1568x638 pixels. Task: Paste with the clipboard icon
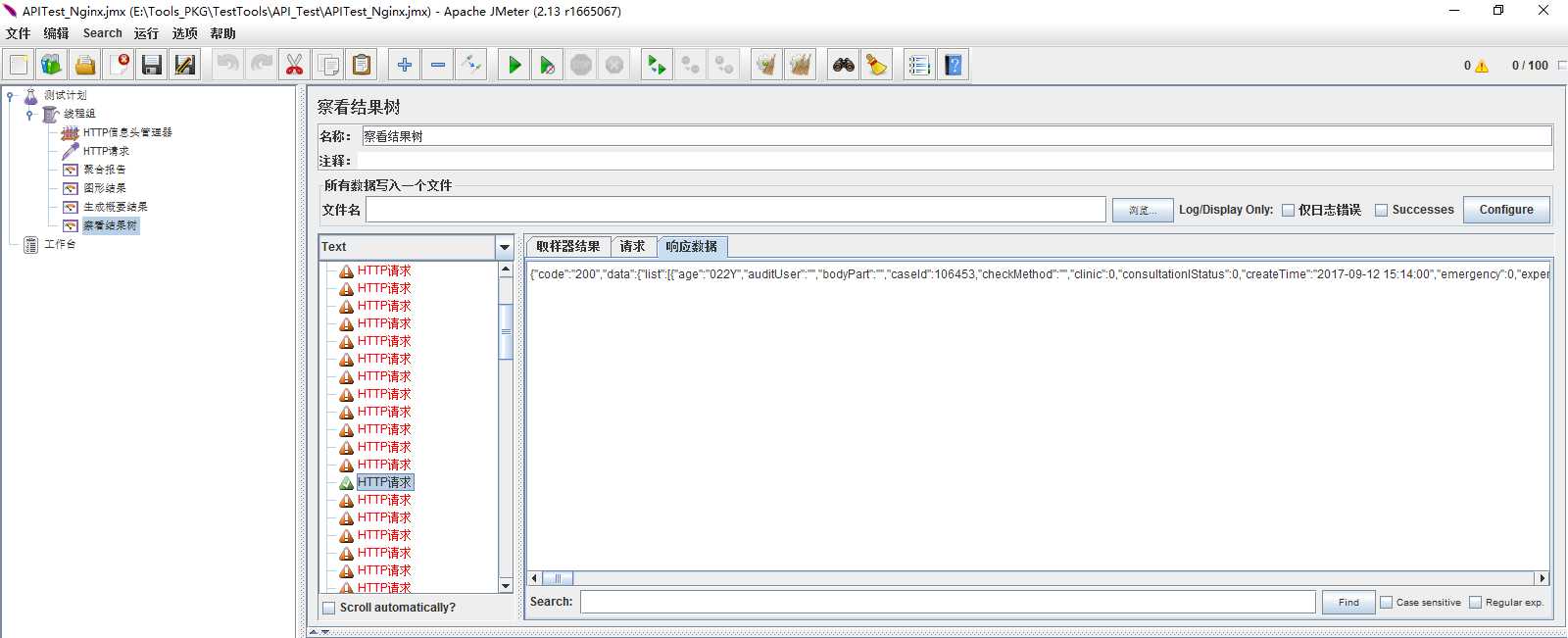click(x=362, y=65)
